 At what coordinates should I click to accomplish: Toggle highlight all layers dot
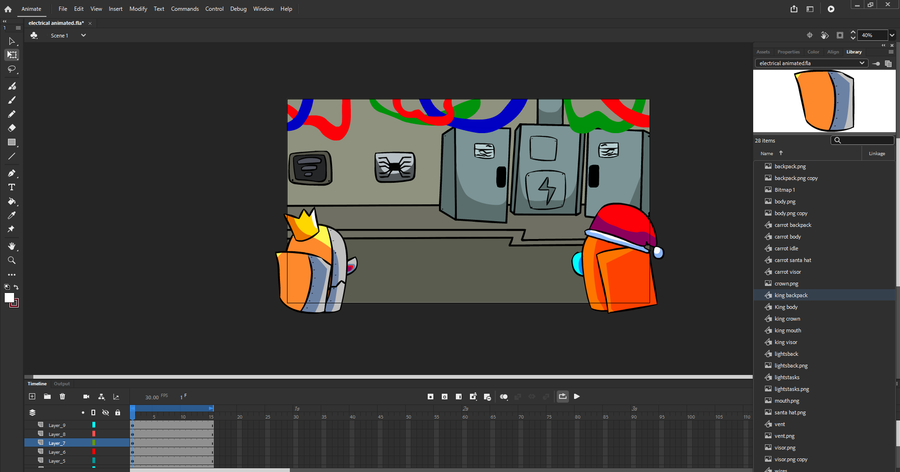83,412
